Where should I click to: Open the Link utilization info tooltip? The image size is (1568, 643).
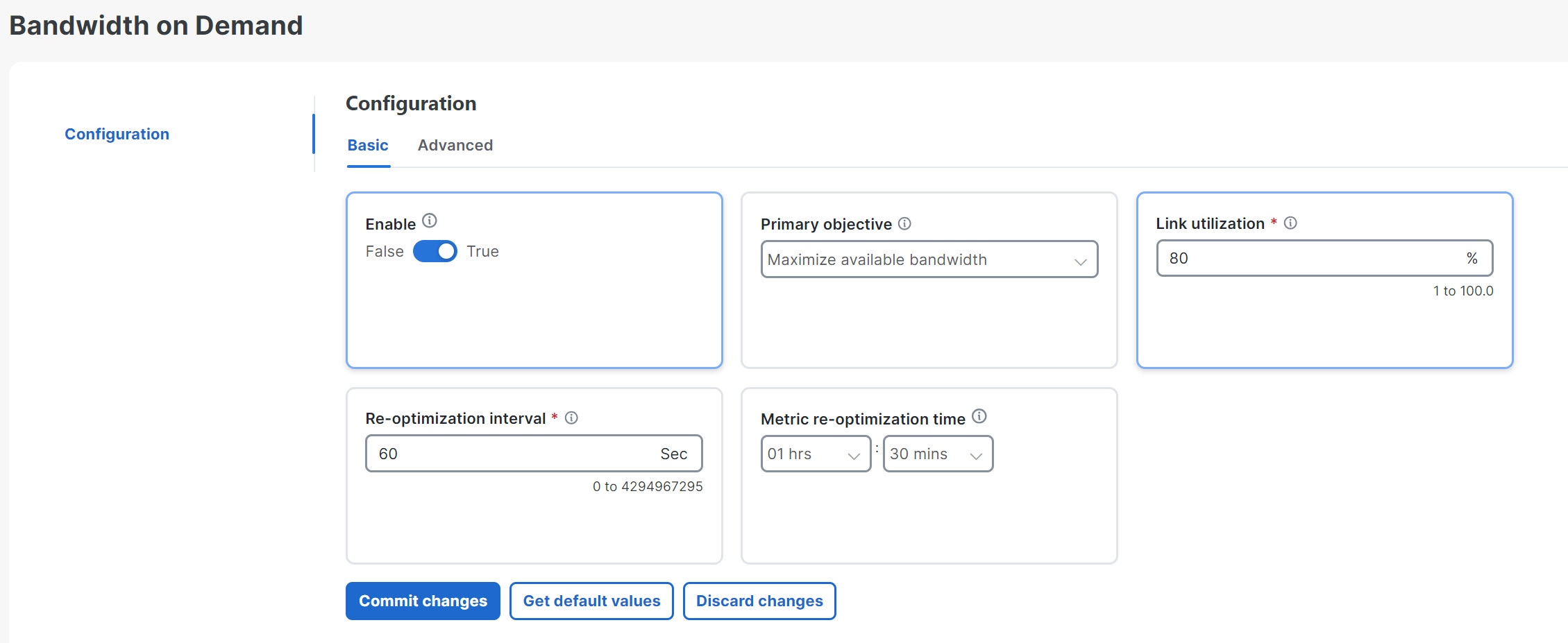[x=1291, y=222]
